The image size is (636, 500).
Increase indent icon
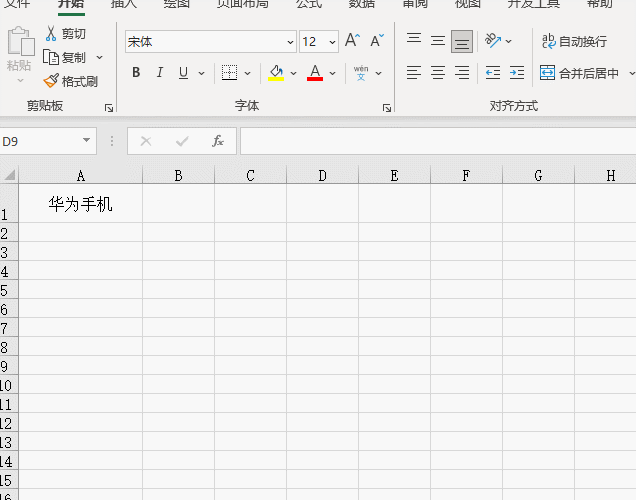tap(517, 73)
